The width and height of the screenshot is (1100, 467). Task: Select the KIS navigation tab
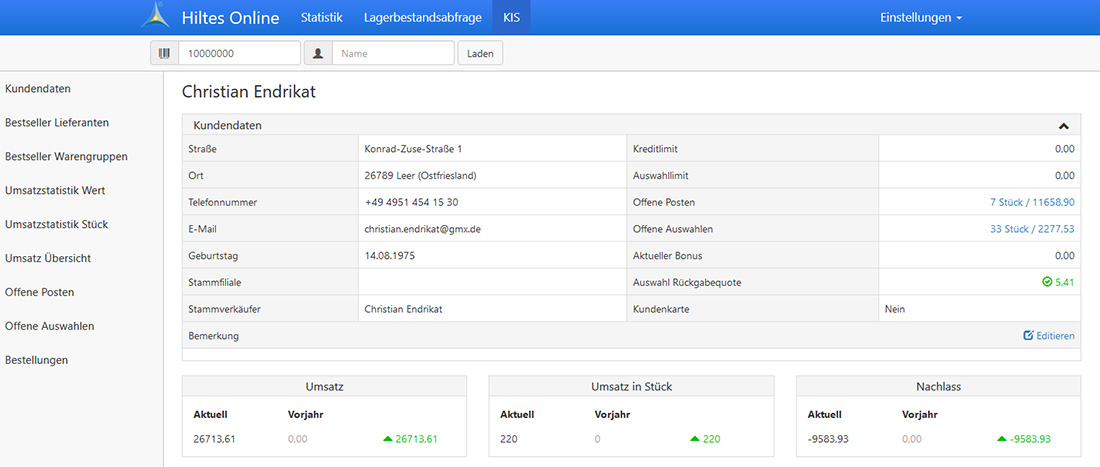[512, 17]
